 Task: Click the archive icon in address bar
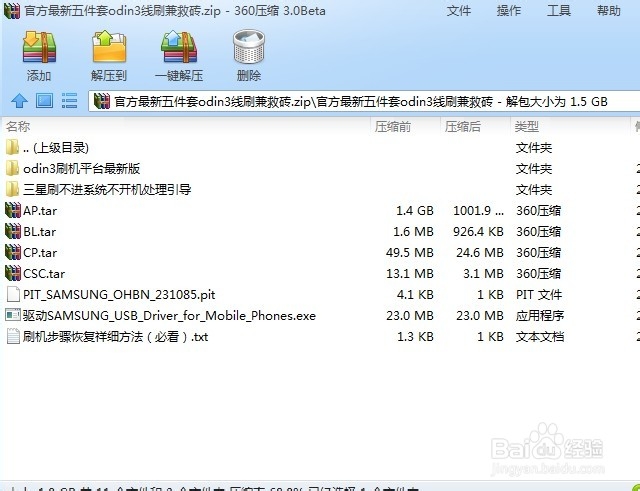[x=102, y=101]
